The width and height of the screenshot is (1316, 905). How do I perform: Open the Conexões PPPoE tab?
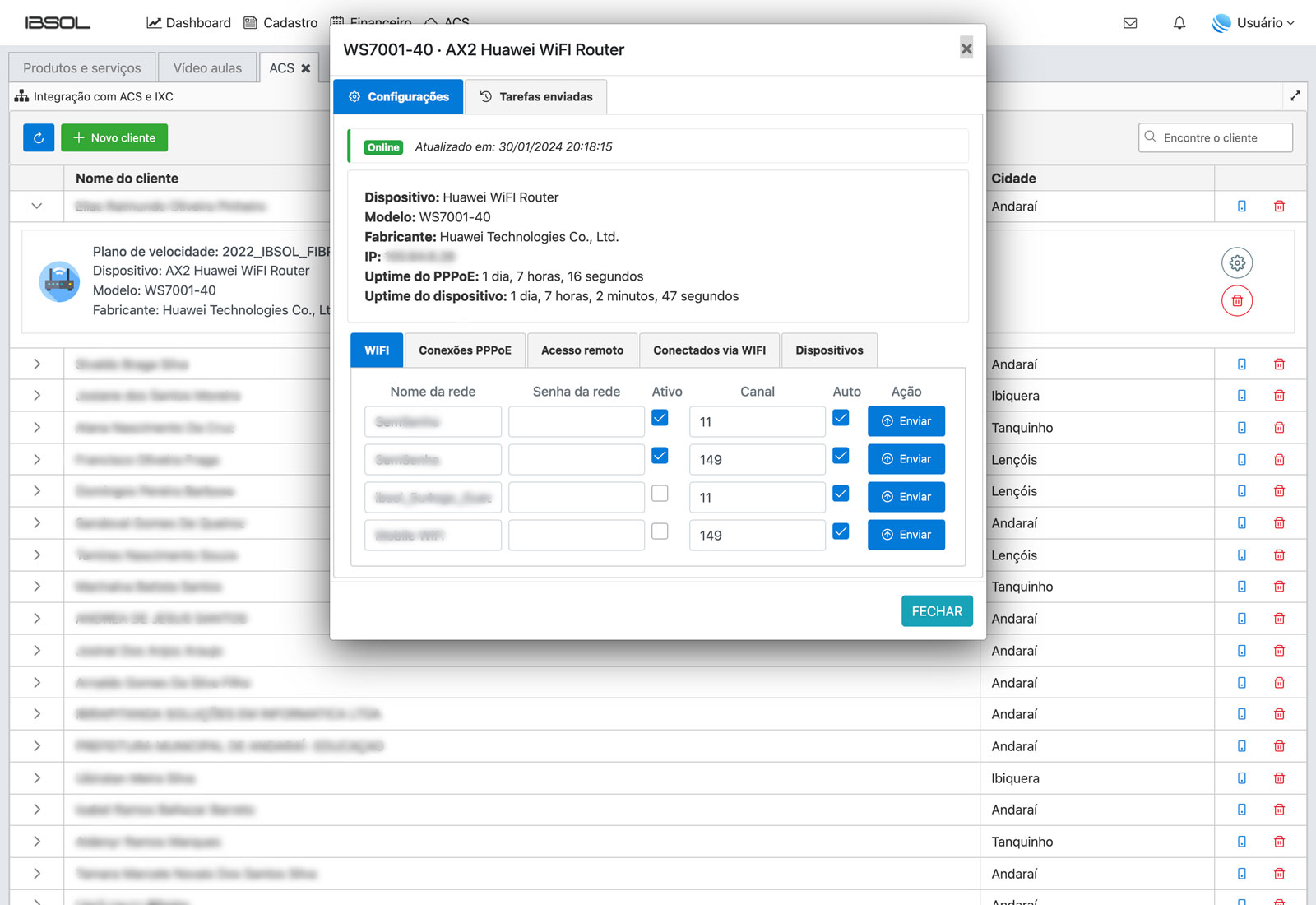point(465,350)
